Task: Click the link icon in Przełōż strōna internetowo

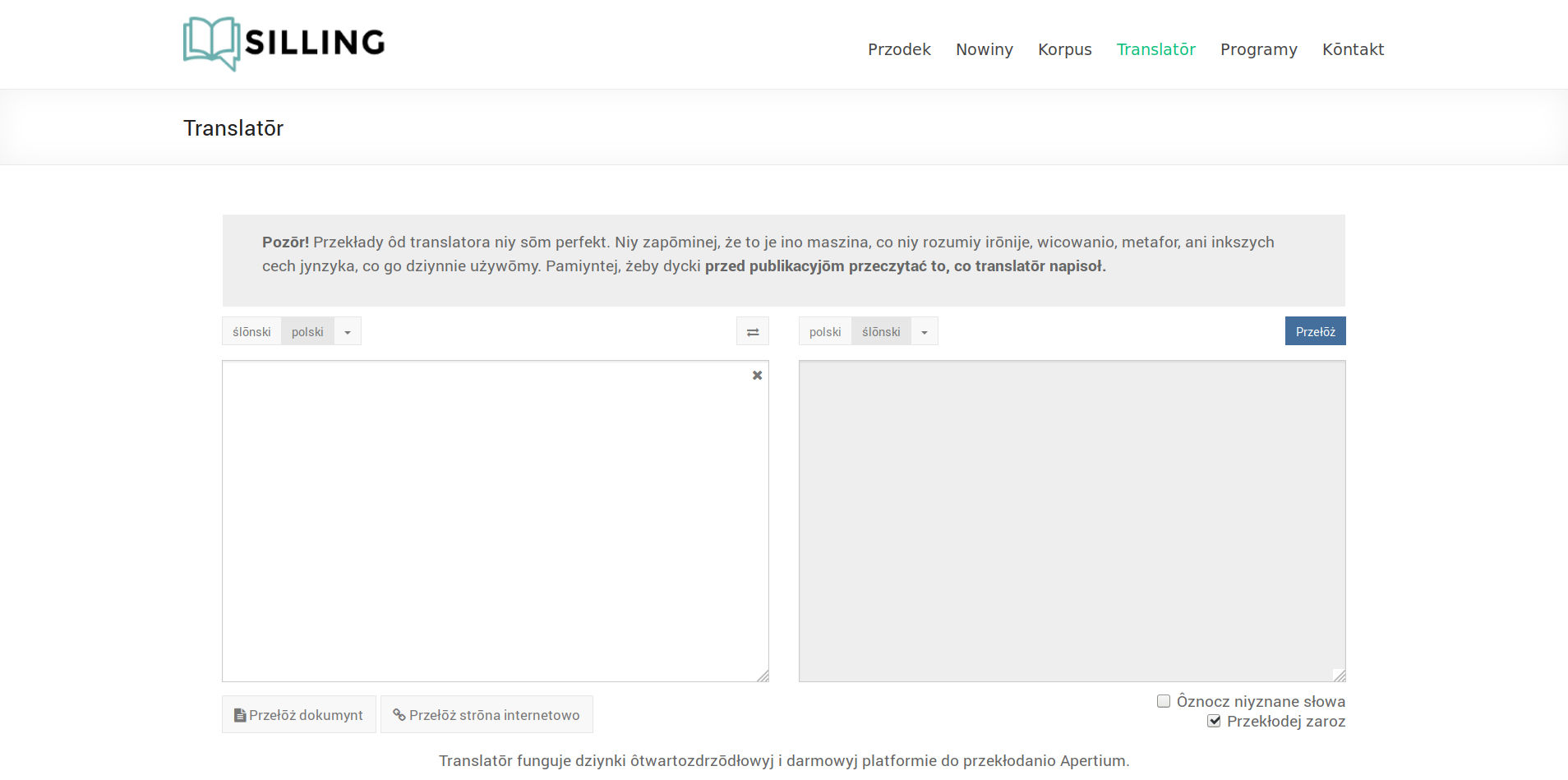Action: 399,715
